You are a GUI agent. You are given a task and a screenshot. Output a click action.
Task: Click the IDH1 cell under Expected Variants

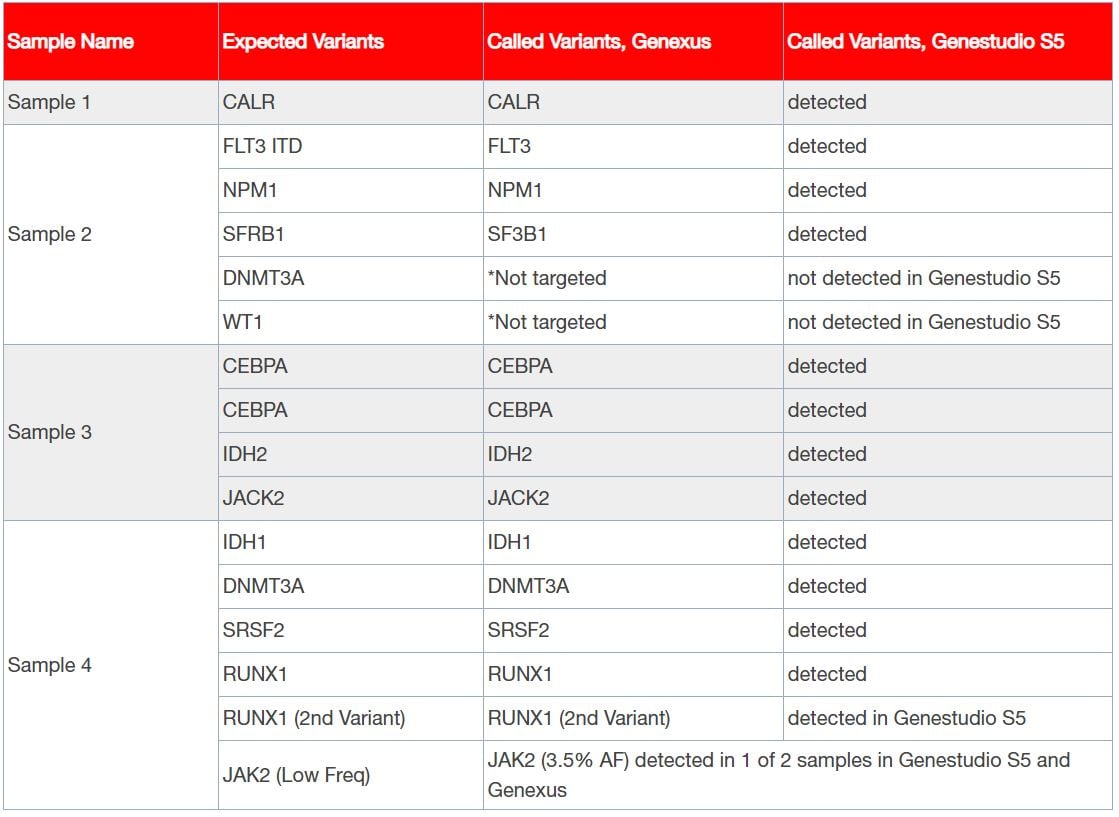pos(245,542)
